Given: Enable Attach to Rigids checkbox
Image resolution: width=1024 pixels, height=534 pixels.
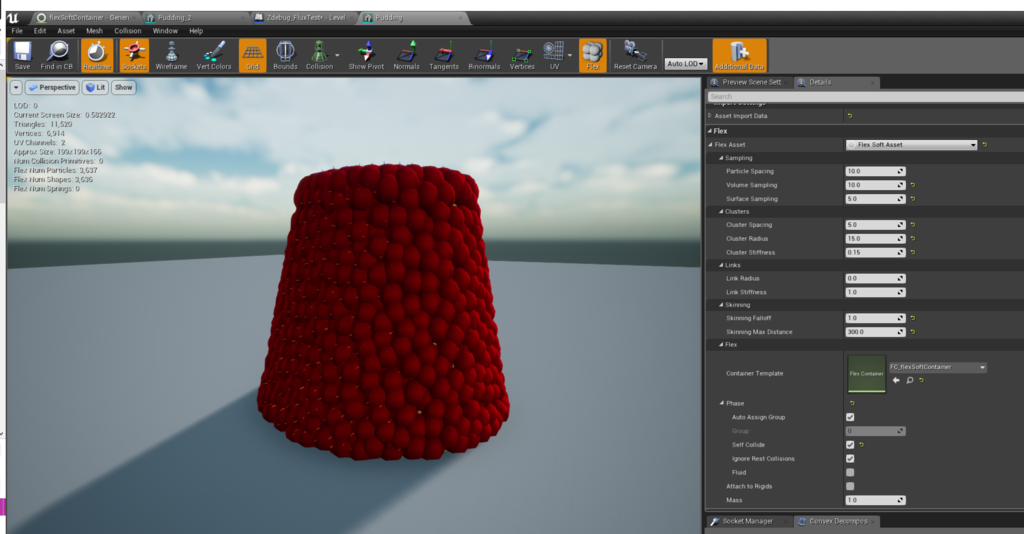Looking at the screenshot, I should (850, 486).
